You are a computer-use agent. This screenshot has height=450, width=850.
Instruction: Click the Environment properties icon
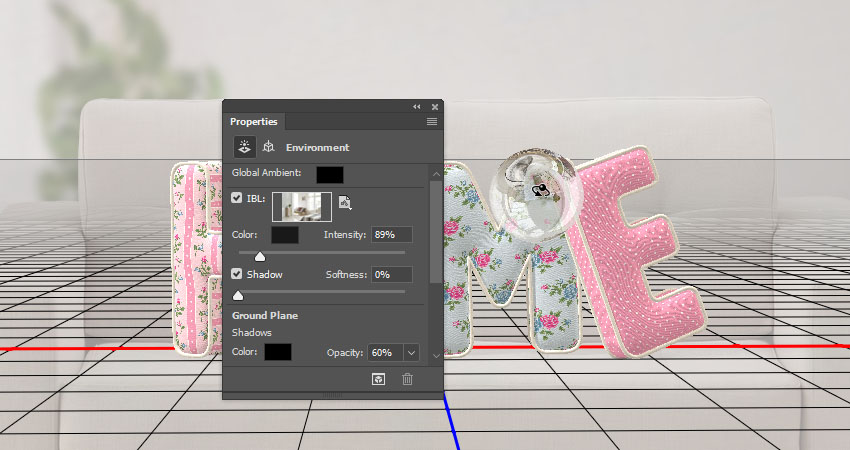click(x=245, y=147)
